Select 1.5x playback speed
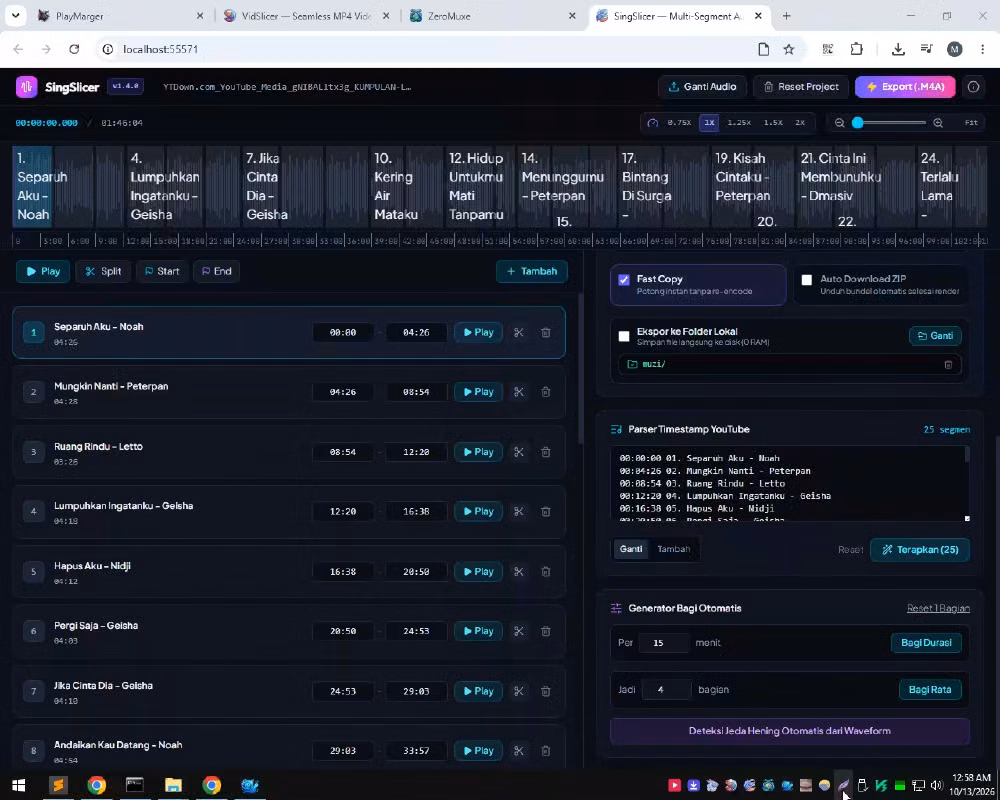This screenshot has width=1000, height=800. pos(773,122)
